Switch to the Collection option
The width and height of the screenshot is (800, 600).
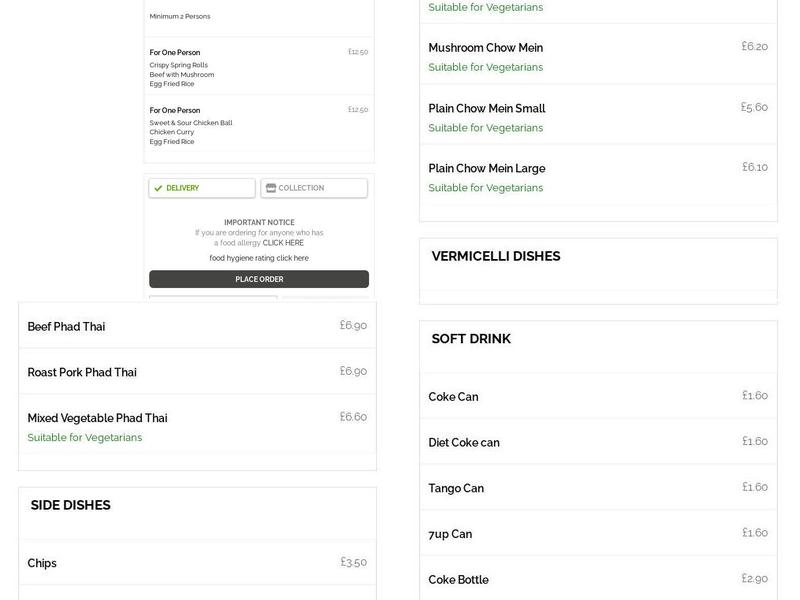click(313, 187)
